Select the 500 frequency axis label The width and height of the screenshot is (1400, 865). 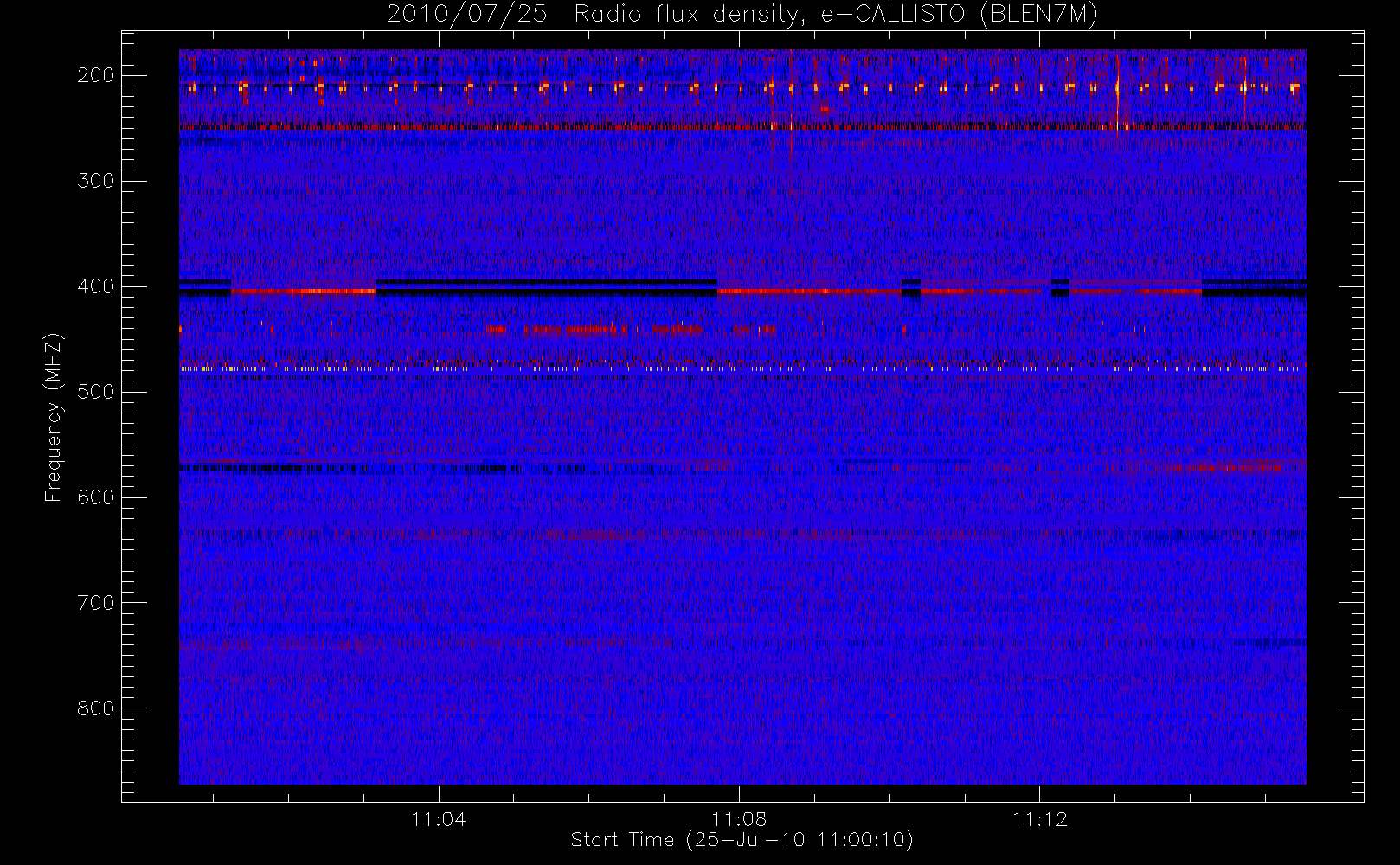(x=96, y=392)
